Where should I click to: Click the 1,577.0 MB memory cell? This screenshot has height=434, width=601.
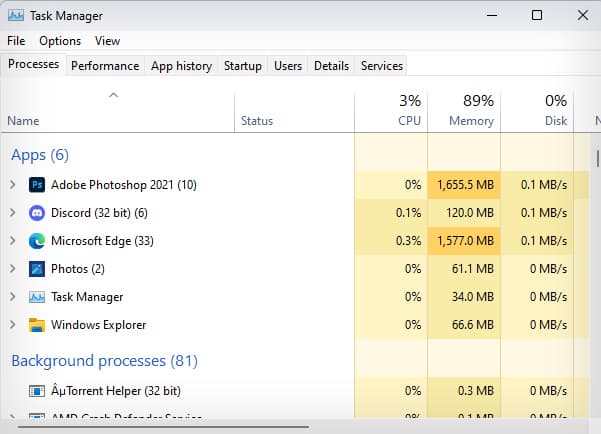point(464,241)
